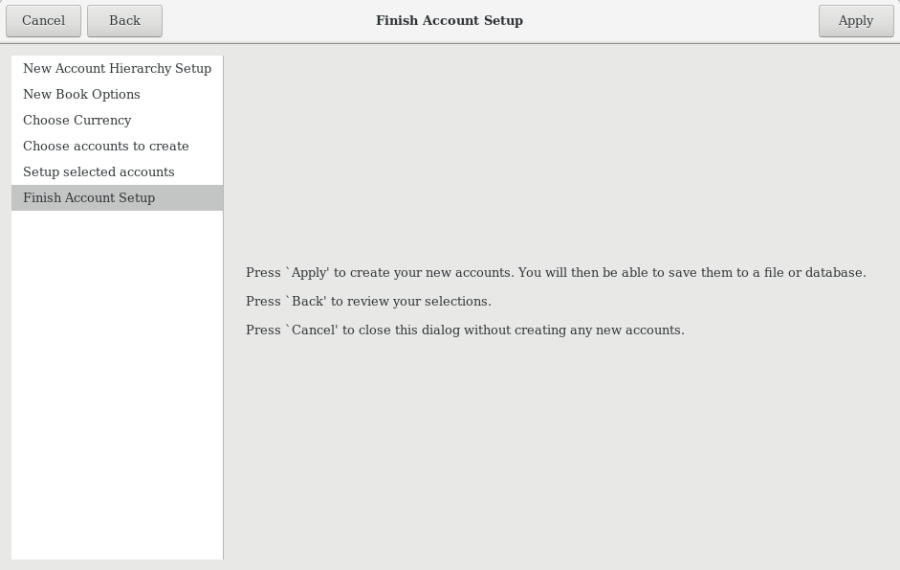The width and height of the screenshot is (900, 570).
Task: Click the Cancel button in header
Action: pyautogui.click(x=43, y=21)
